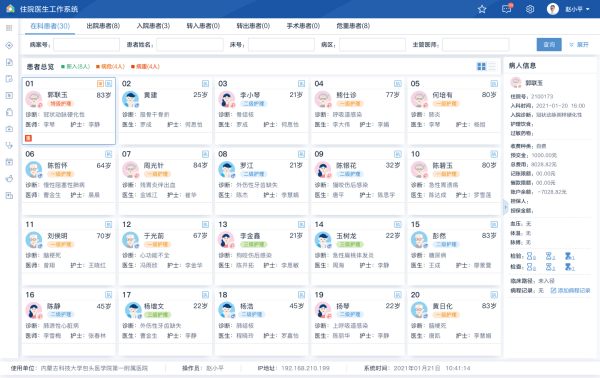The width and height of the screenshot is (600, 378).
Task: Select the bed 13 patient card 李金鑫
Action: click(262, 245)
